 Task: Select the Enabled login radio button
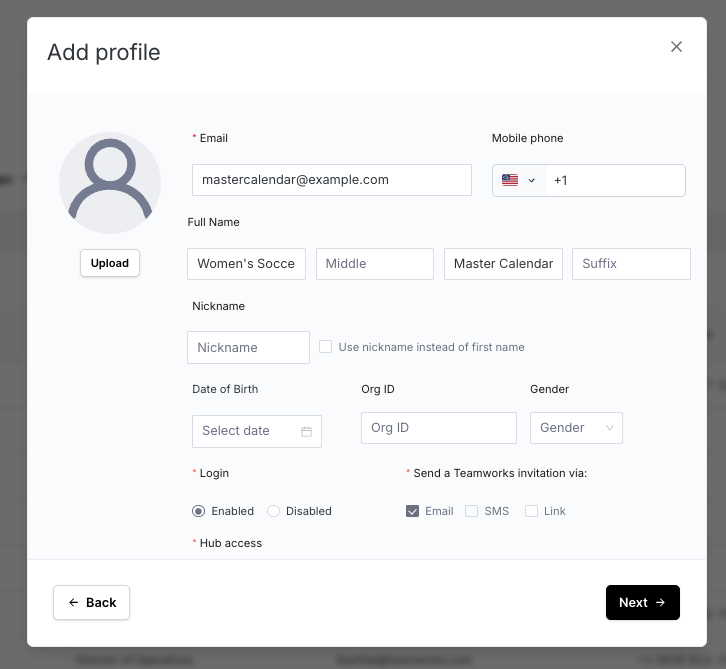(199, 511)
